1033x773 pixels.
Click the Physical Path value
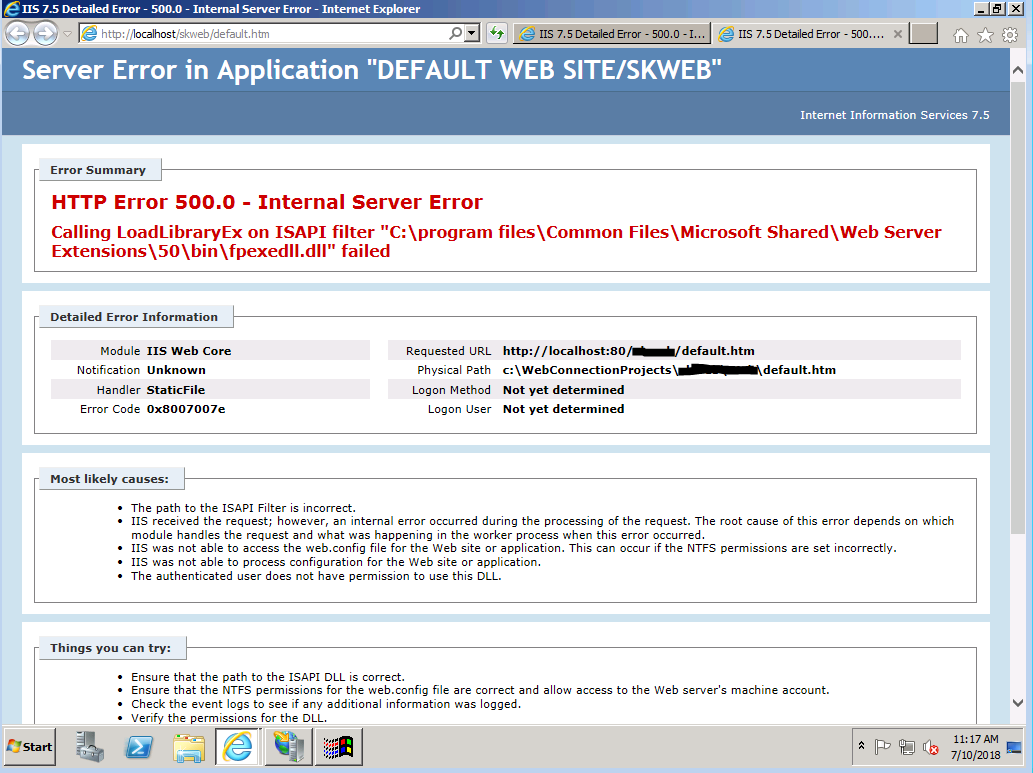point(669,370)
